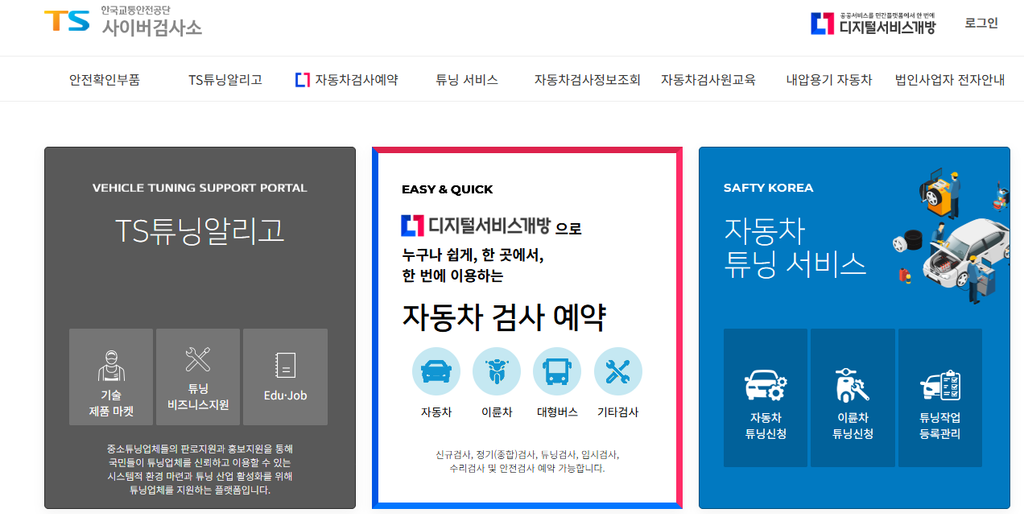Click the Edu·Job notebook icon
This screenshot has height=514, width=1024.
[285, 366]
